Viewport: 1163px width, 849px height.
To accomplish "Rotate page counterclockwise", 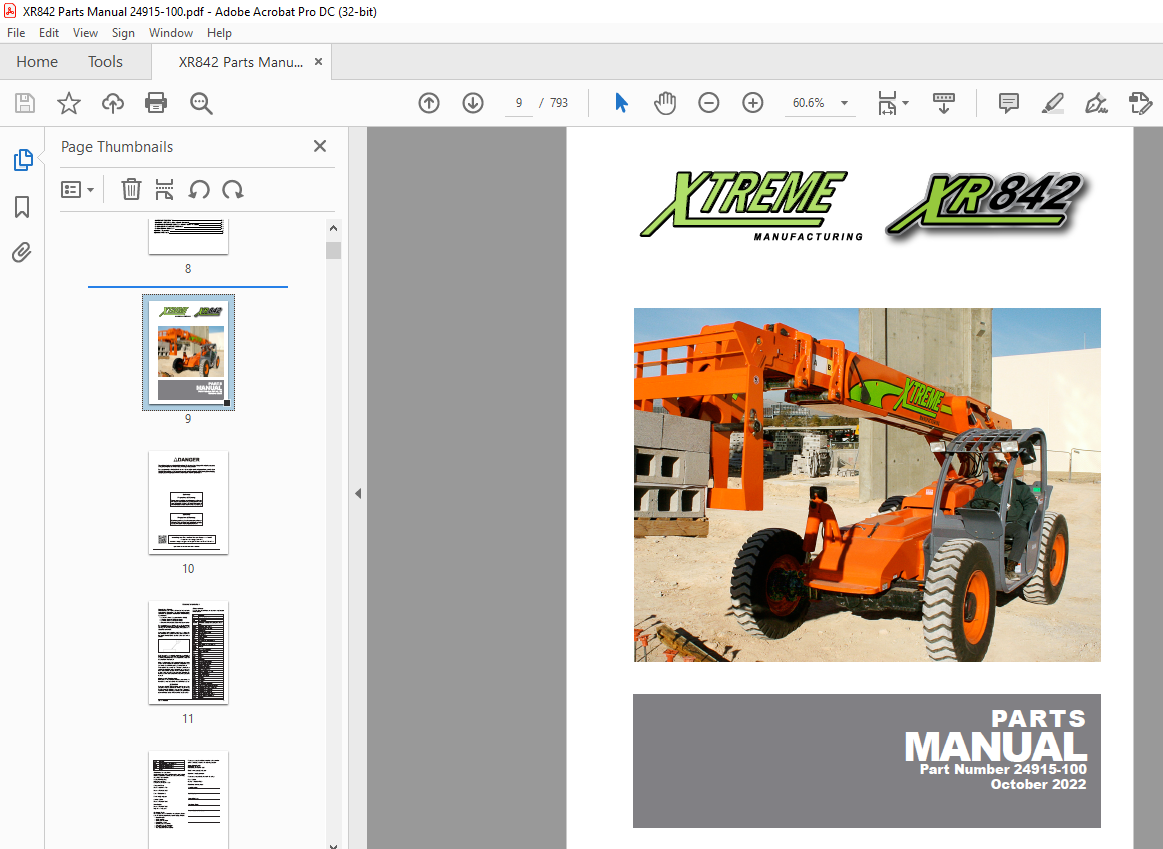I will click(199, 190).
